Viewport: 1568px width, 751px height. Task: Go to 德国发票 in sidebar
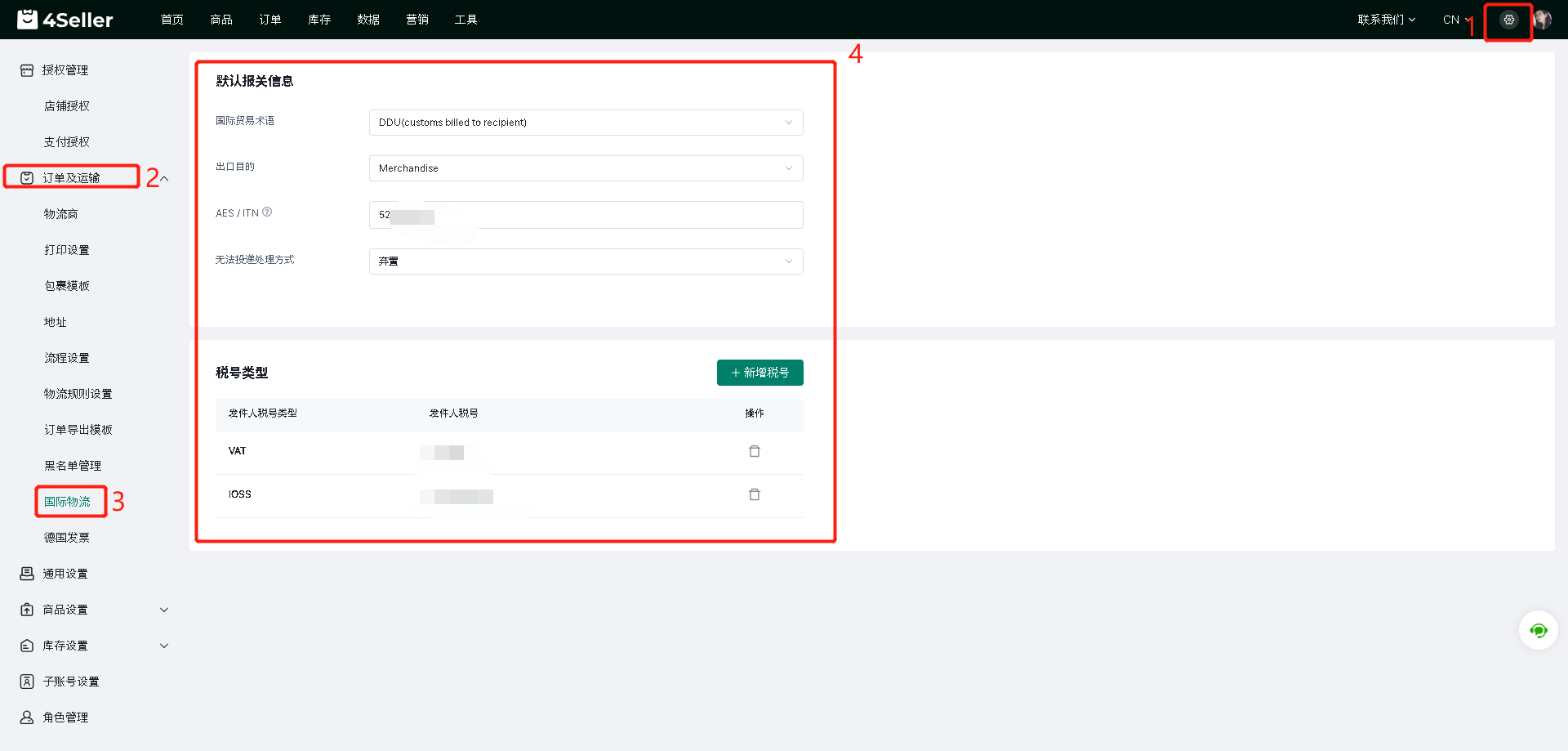(x=67, y=538)
